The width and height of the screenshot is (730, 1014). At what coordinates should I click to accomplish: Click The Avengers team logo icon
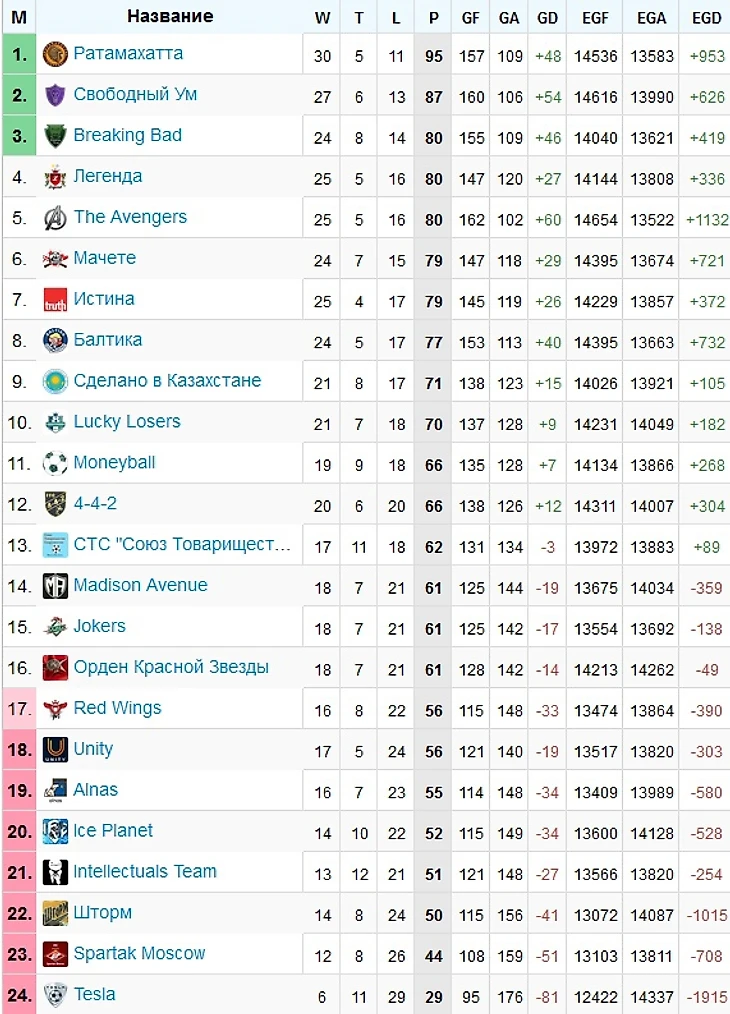pyautogui.click(x=55, y=218)
